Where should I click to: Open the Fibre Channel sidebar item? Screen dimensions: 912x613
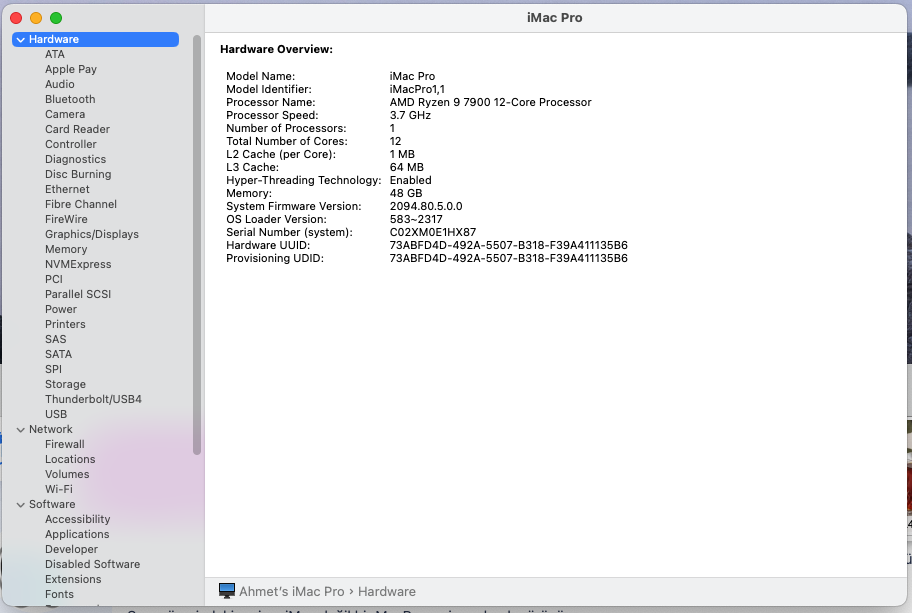[x=81, y=204]
